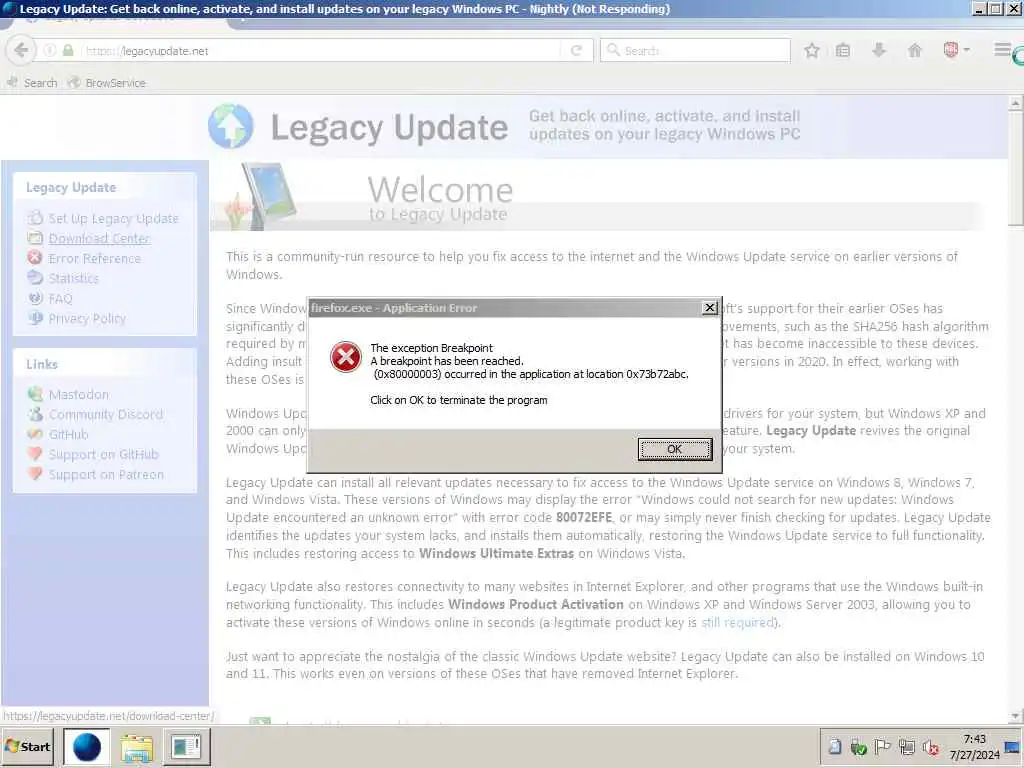Click the Privacy Policy icon
The image size is (1024, 768).
tap(35, 318)
